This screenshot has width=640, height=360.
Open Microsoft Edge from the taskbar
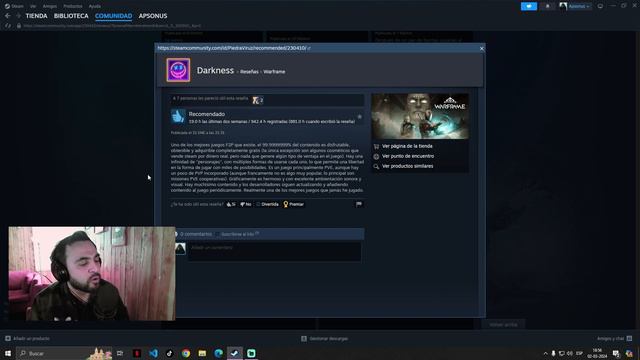tap(218, 353)
